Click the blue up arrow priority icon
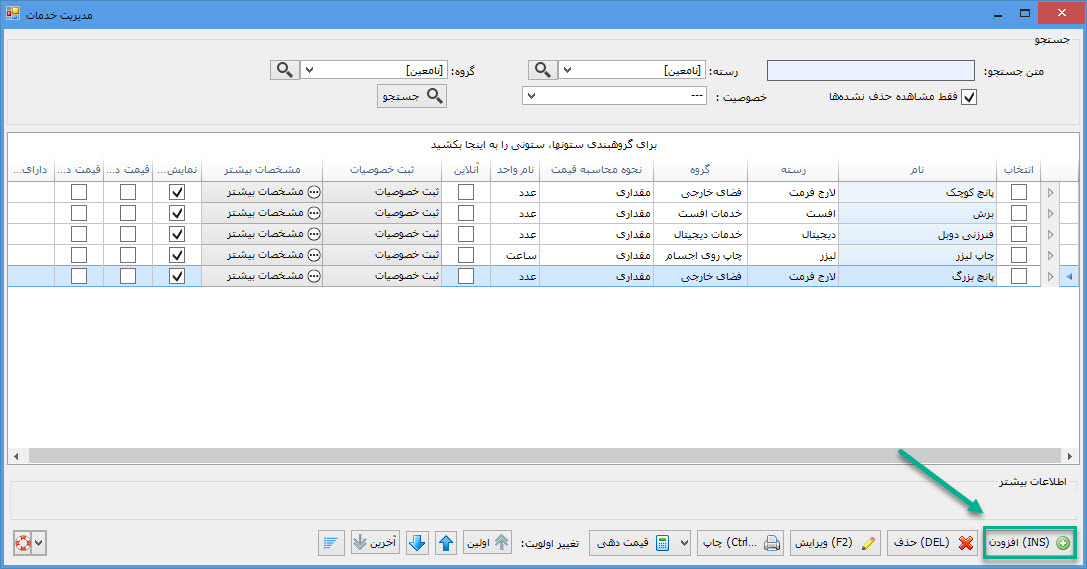This screenshot has width=1087, height=569. click(446, 543)
